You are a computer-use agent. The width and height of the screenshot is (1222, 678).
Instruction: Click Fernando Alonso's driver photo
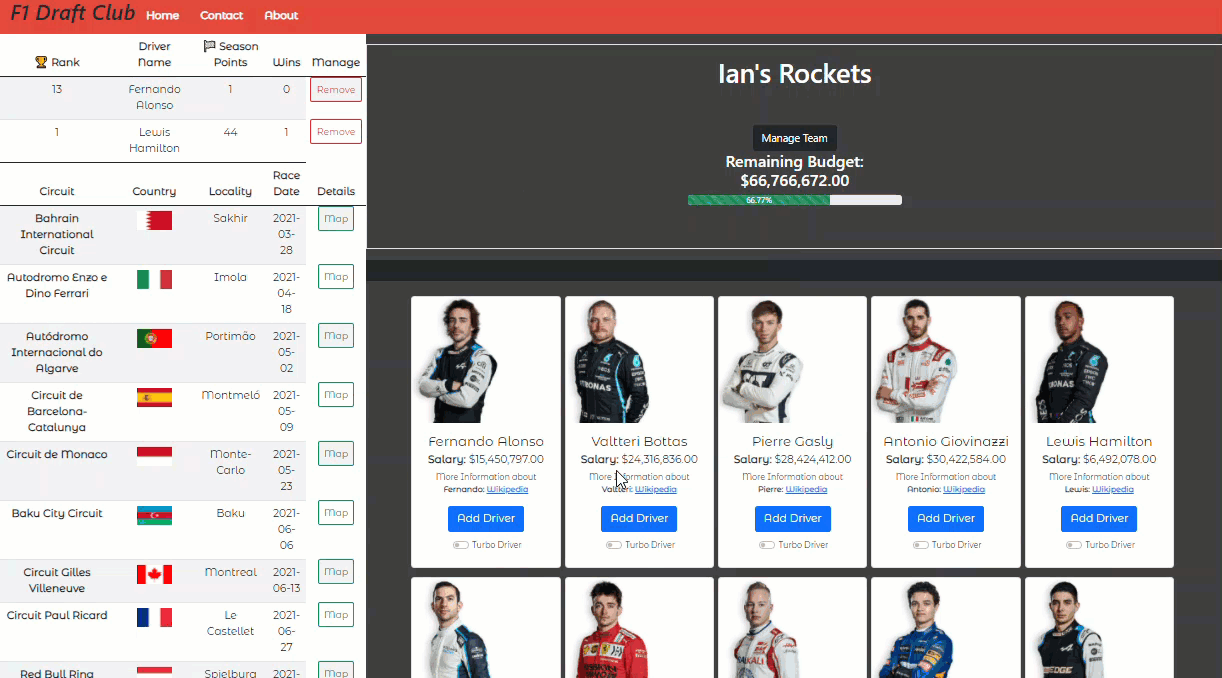pyautogui.click(x=457, y=362)
